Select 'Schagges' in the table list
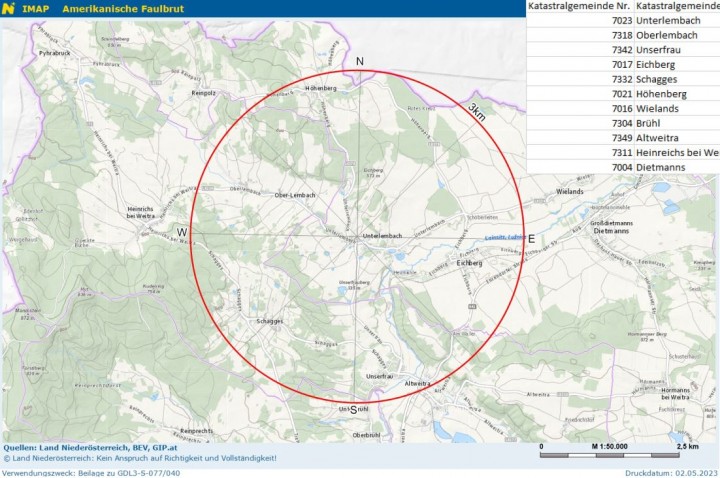 (x=657, y=79)
